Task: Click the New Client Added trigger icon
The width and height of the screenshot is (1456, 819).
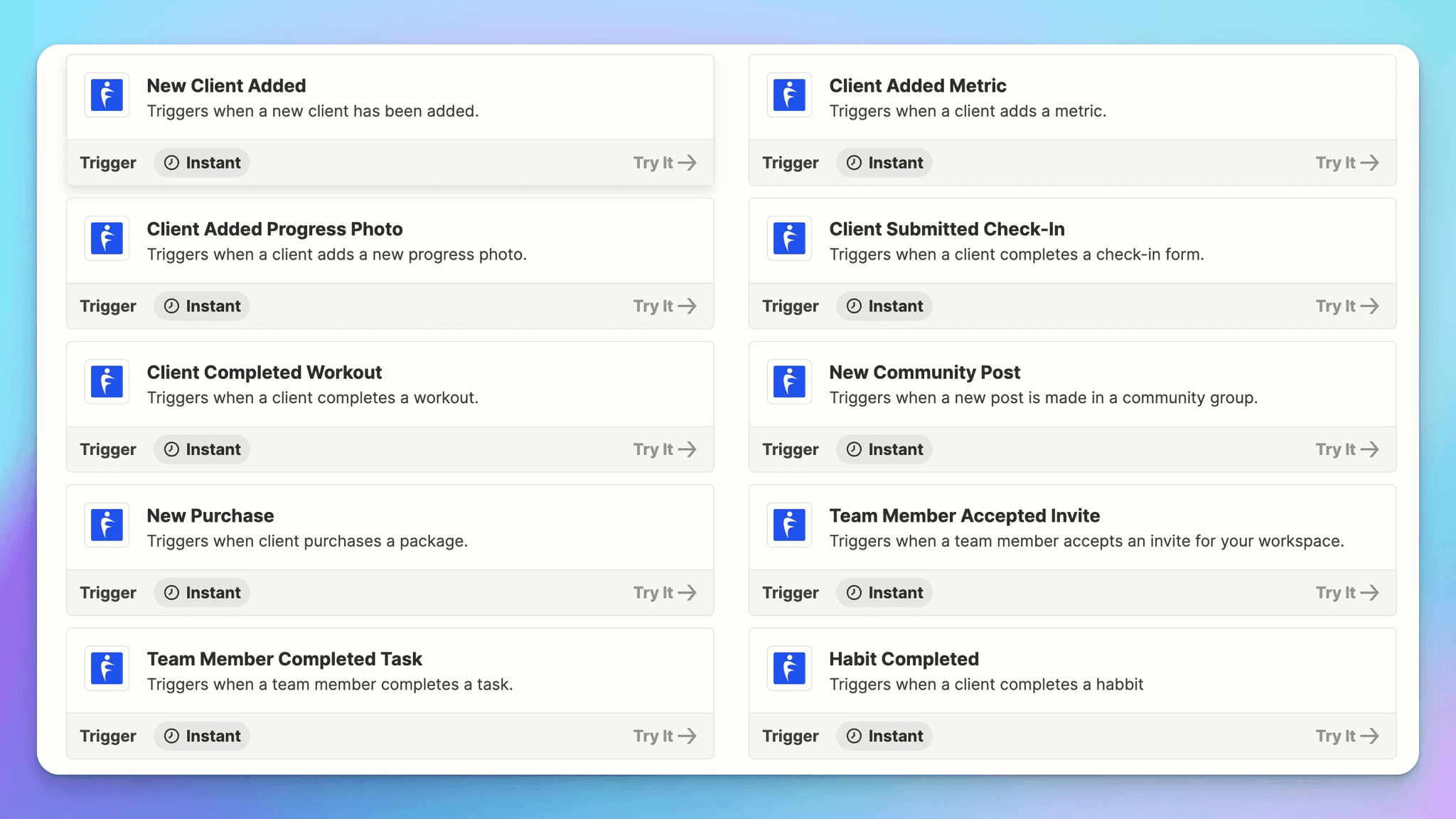Action: [108, 95]
